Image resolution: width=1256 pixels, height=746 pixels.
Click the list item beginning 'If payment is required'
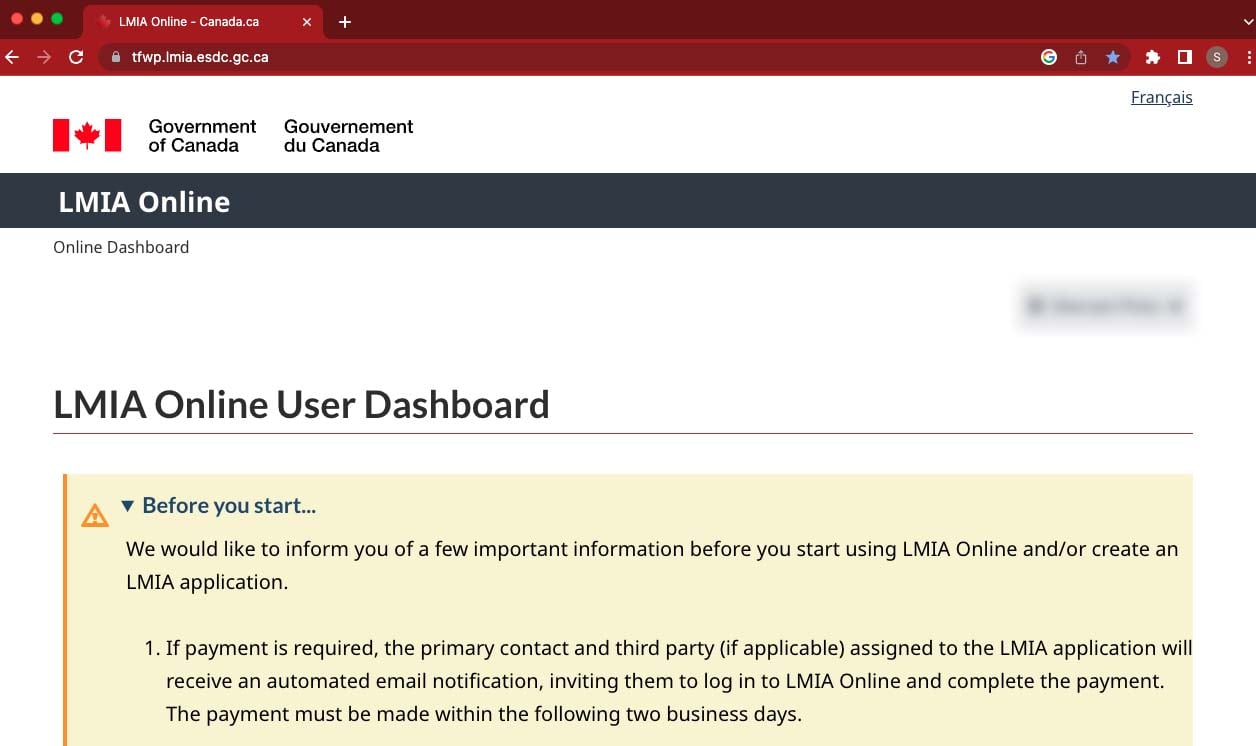(x=679, y=681)
